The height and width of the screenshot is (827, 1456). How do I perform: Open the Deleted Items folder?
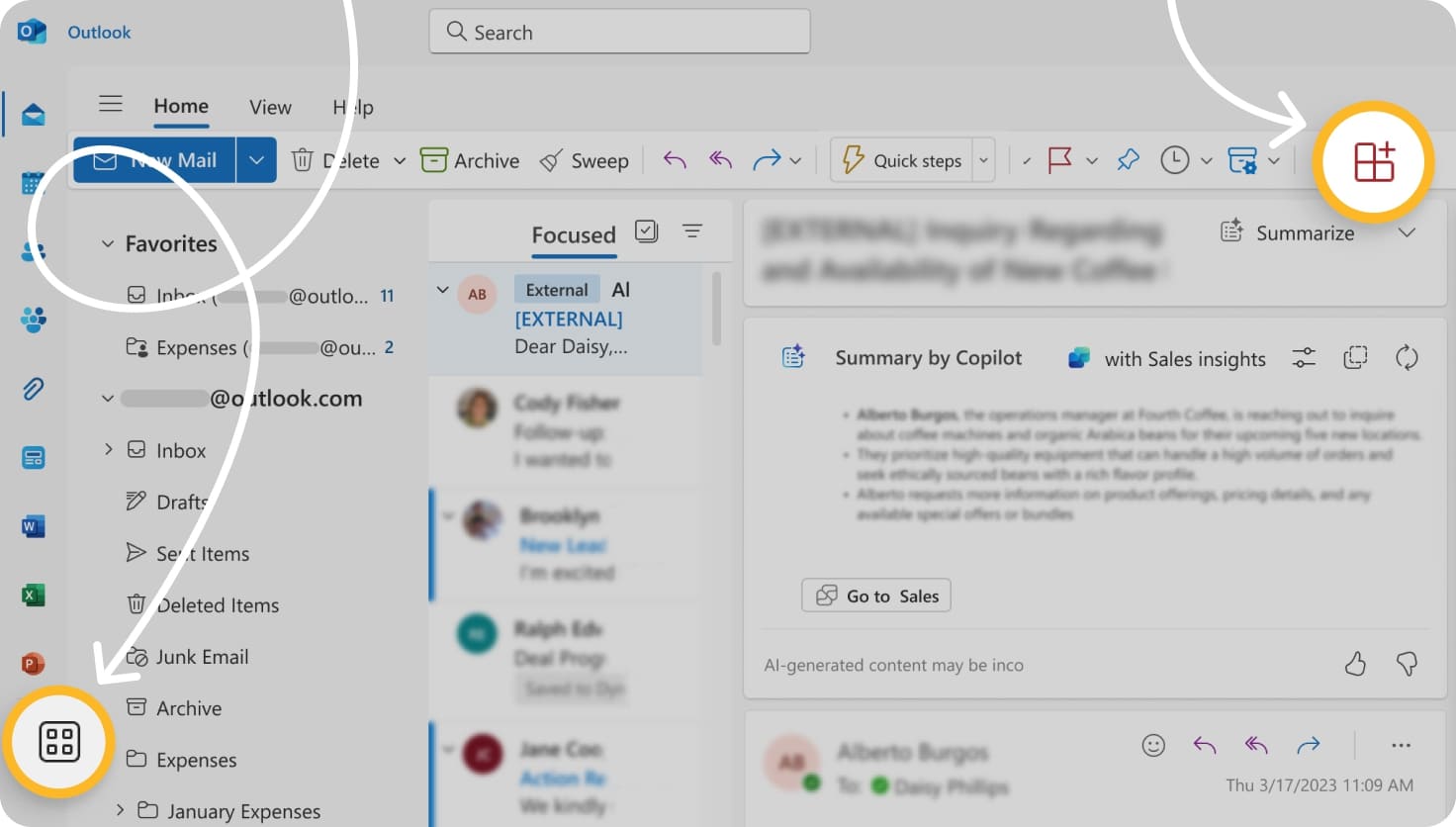203,604
